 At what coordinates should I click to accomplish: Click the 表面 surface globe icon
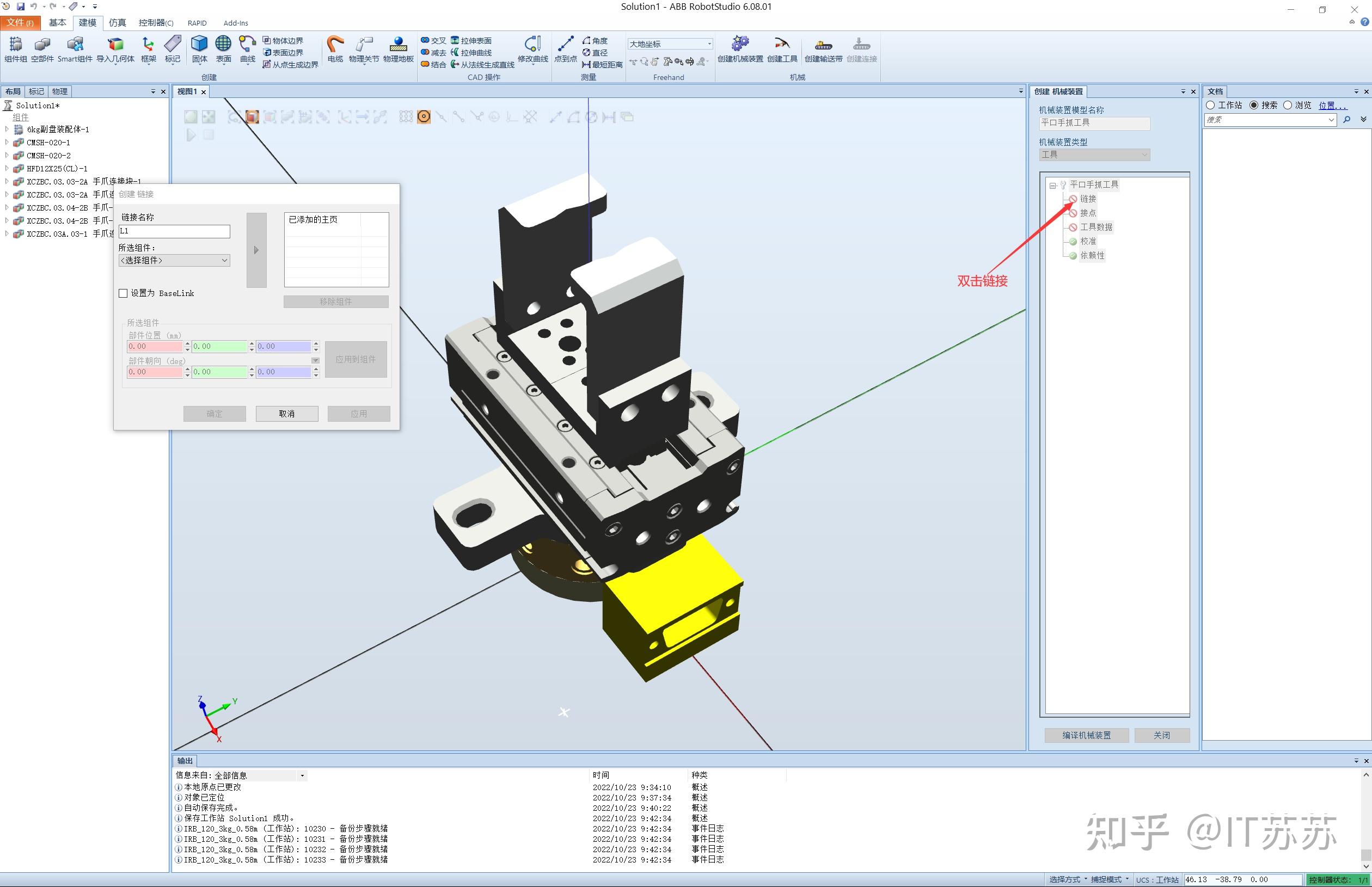click(x=223, y=49)
